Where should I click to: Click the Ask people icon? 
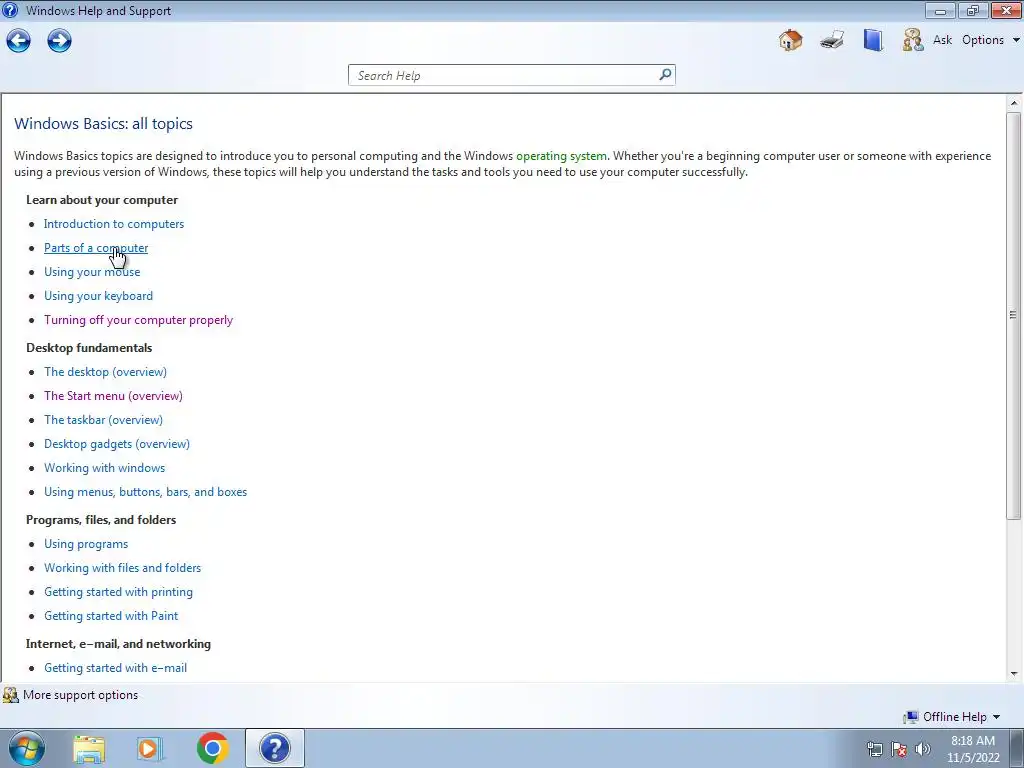[x=913, y=40]
